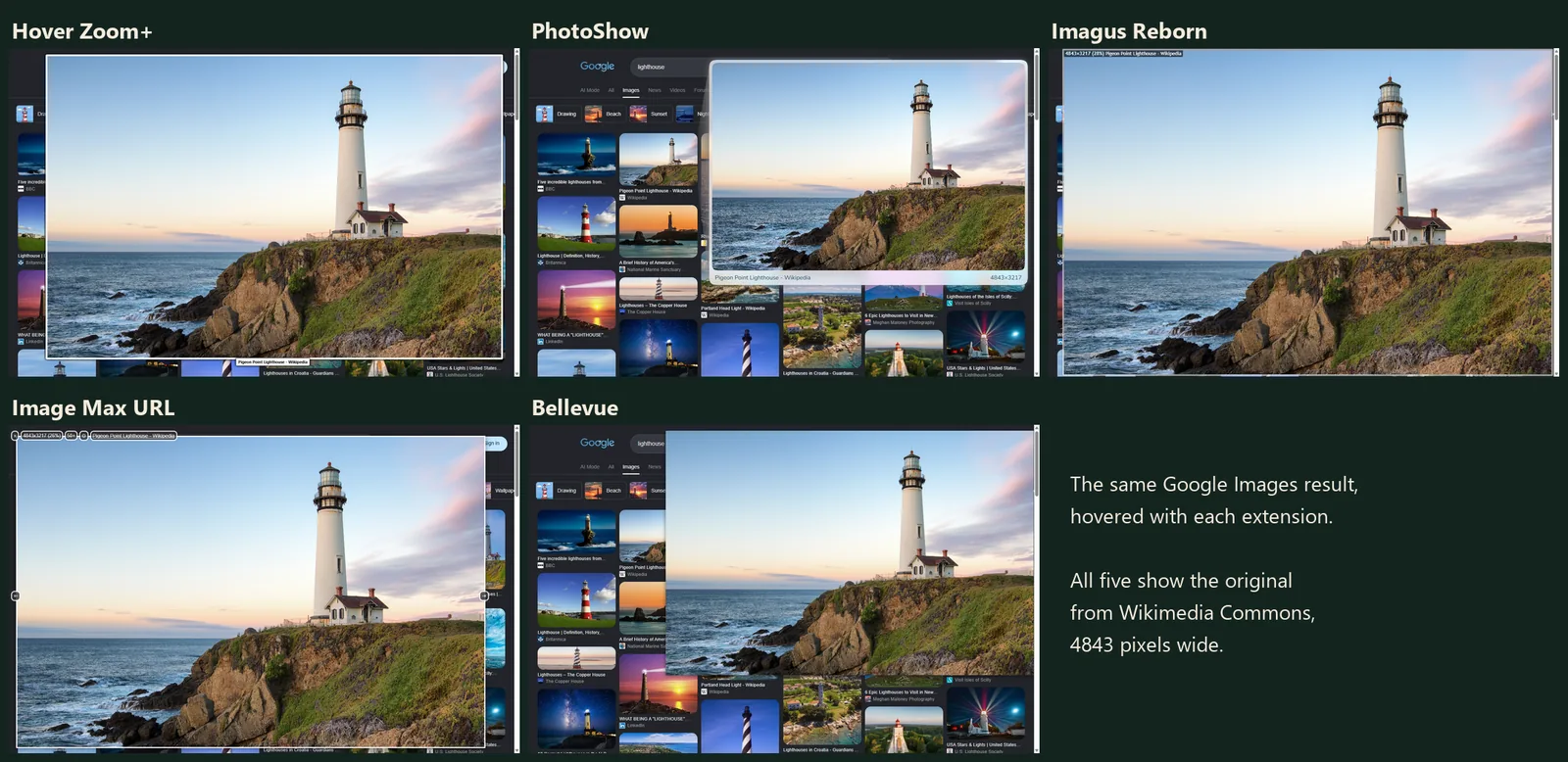Open the Lighthouses in Croatia thumbnail in Bellevue

pyautogui.click(x=822, y=709)
